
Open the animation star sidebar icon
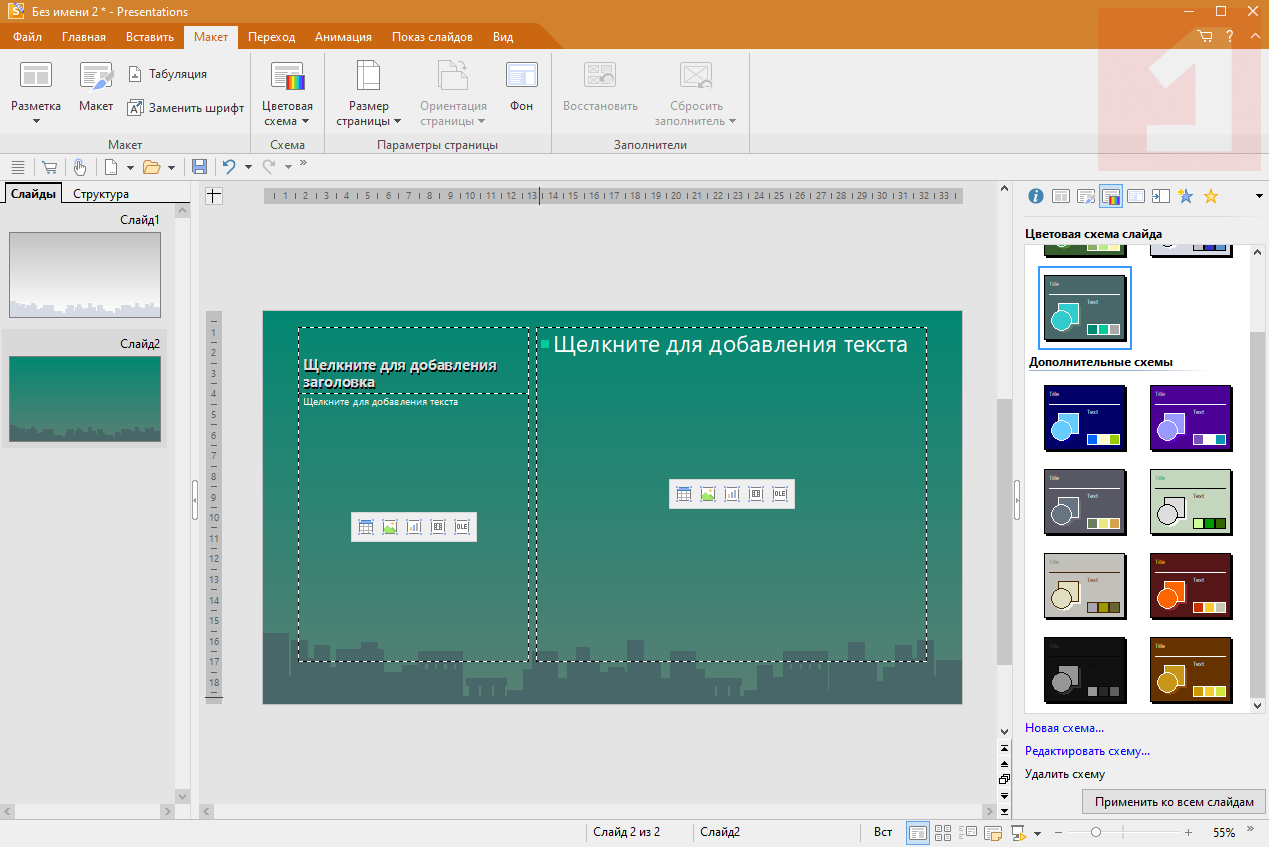point(1185,196)
